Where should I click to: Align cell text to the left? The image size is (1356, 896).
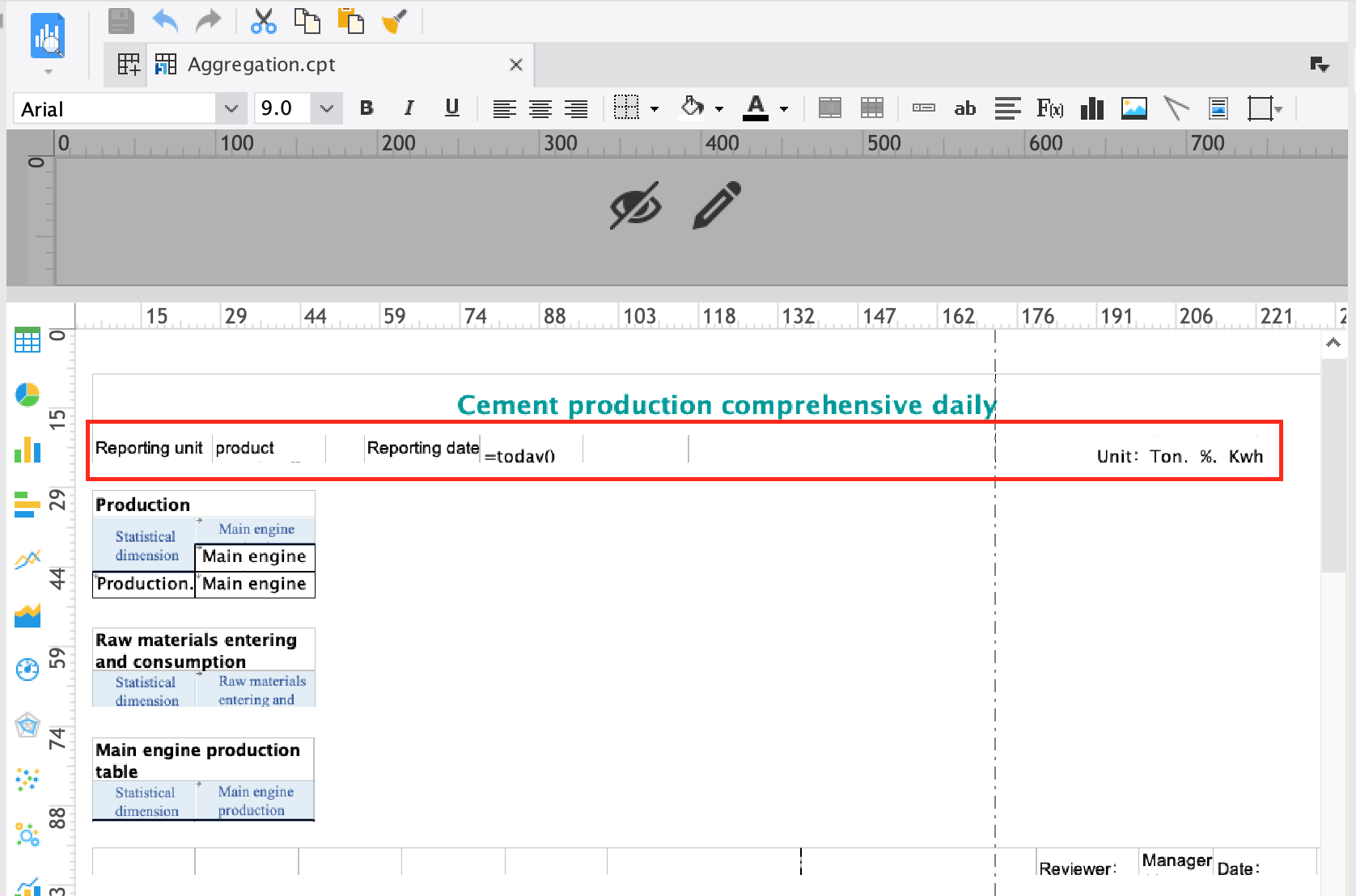[x=505, y=108]
